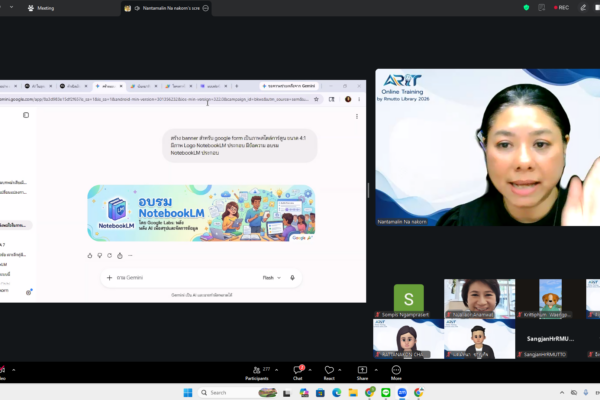Click the green encryption shield icon

(x=527, y=7)
